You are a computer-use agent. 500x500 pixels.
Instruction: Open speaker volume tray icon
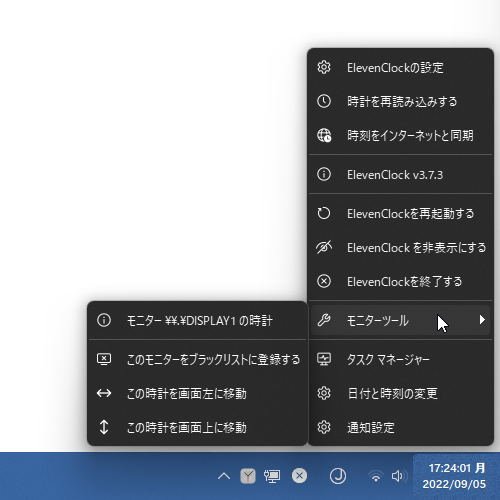pyautogui.click(x=399, y=476)
